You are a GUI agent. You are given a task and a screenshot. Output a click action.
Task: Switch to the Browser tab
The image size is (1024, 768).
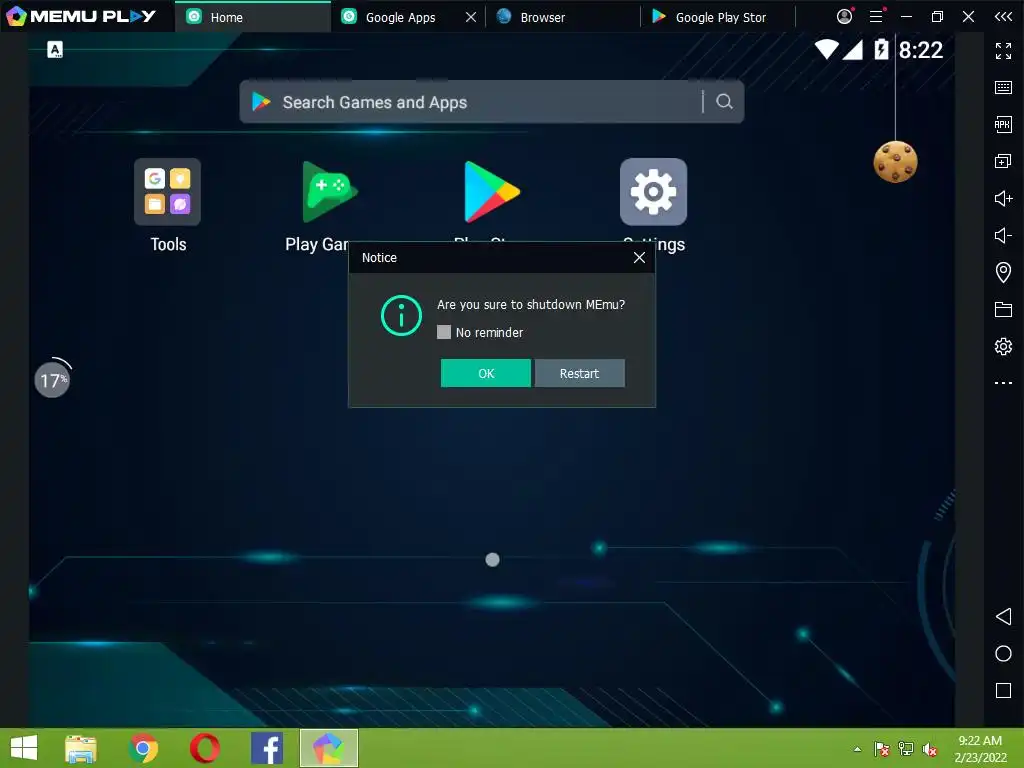pyautogui.click(x=562, y=17)
